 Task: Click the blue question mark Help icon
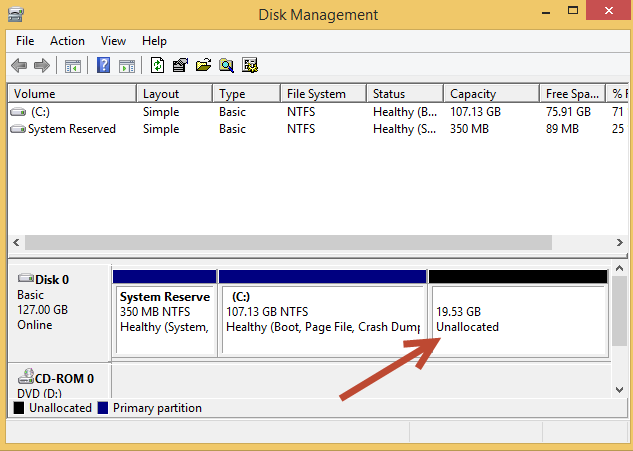tap(103, 66)
